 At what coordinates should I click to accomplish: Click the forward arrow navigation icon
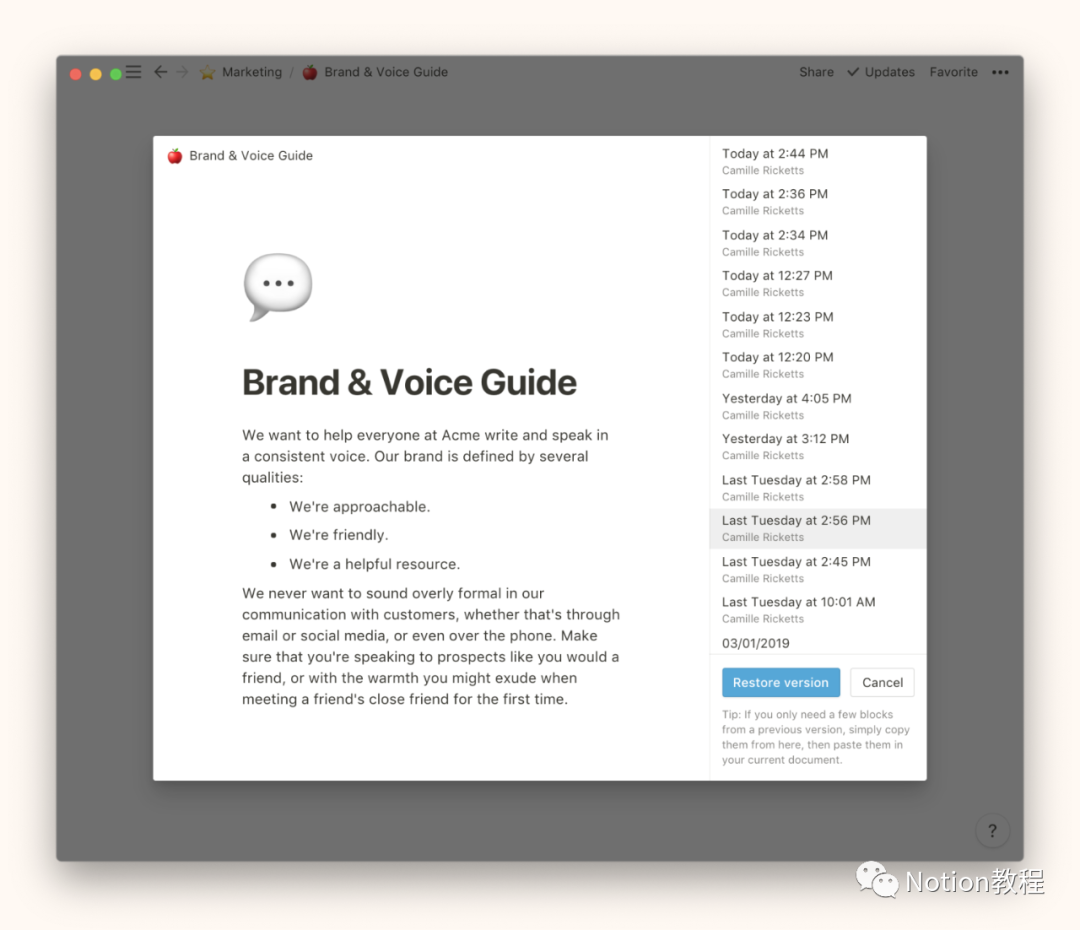(182, 72)
